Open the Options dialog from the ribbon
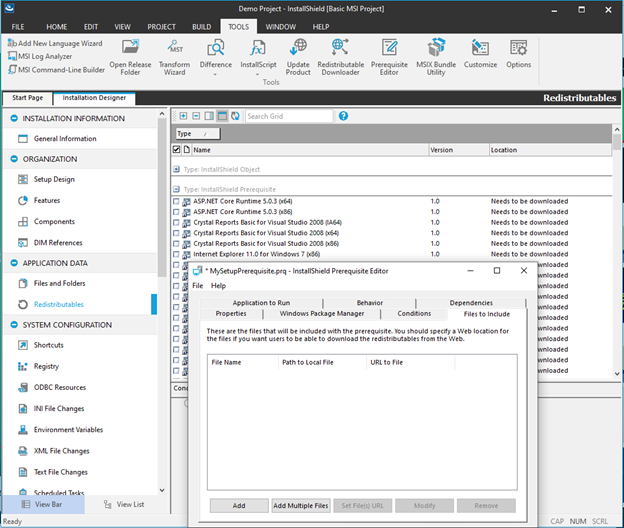The image size is (624, 528). coord(519,54)
